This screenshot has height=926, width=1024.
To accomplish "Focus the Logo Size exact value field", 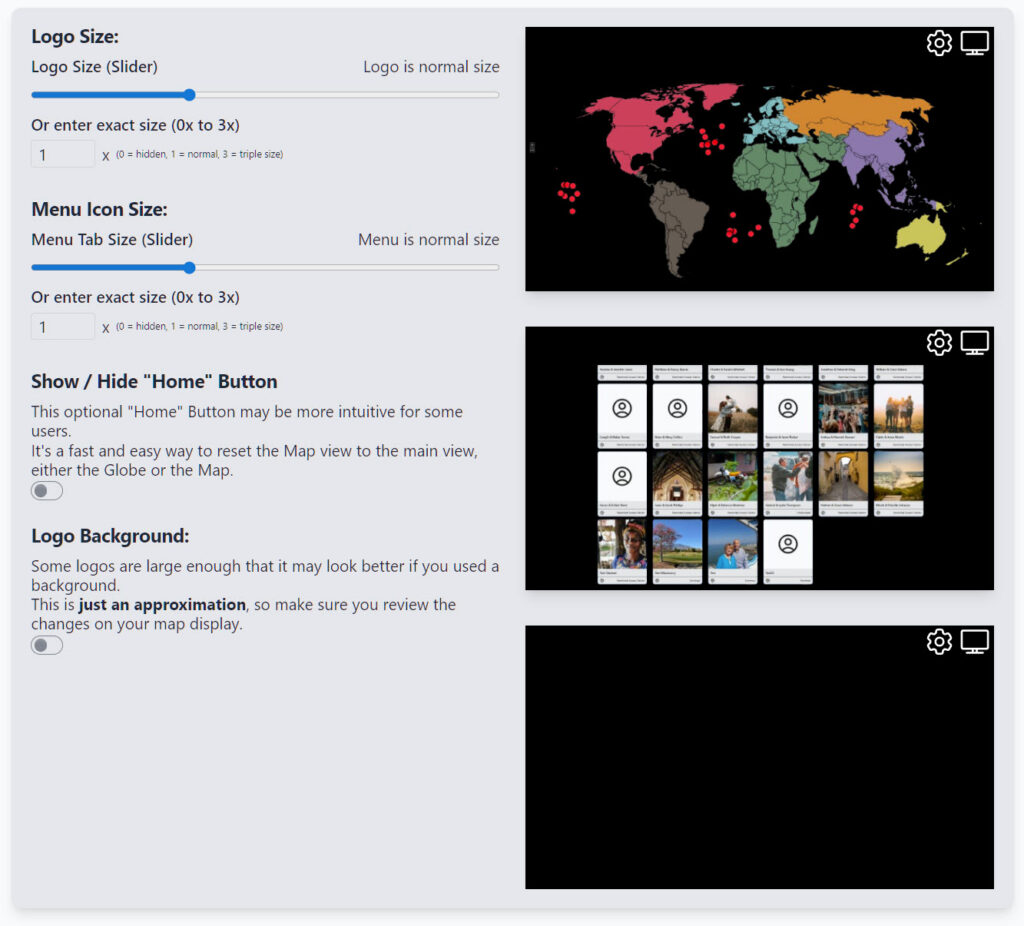I will [x=63, y=155].
